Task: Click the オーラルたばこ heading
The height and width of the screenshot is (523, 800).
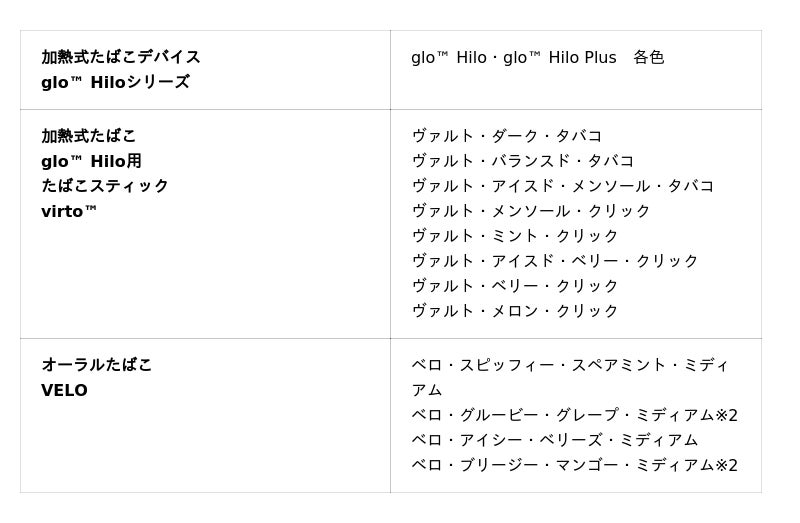Action: [97, 365]
